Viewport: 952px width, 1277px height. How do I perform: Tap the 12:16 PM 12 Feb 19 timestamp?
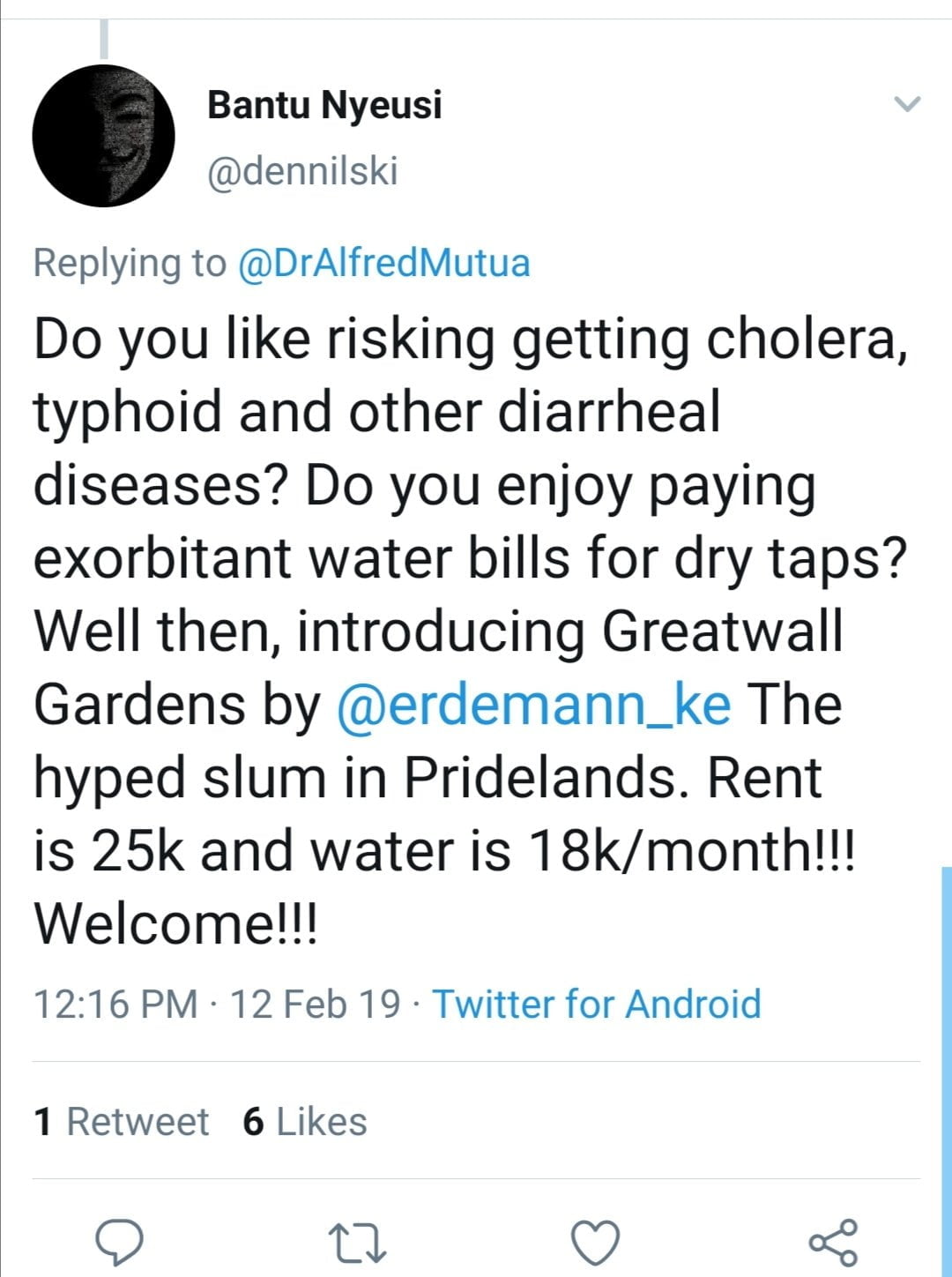[x=217, y=1004]
